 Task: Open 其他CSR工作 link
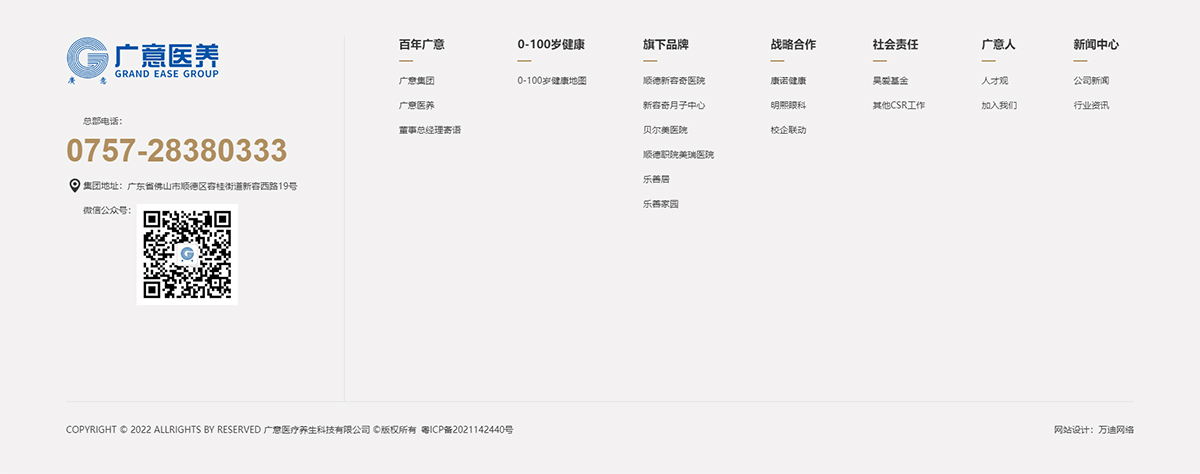[898, 105]
